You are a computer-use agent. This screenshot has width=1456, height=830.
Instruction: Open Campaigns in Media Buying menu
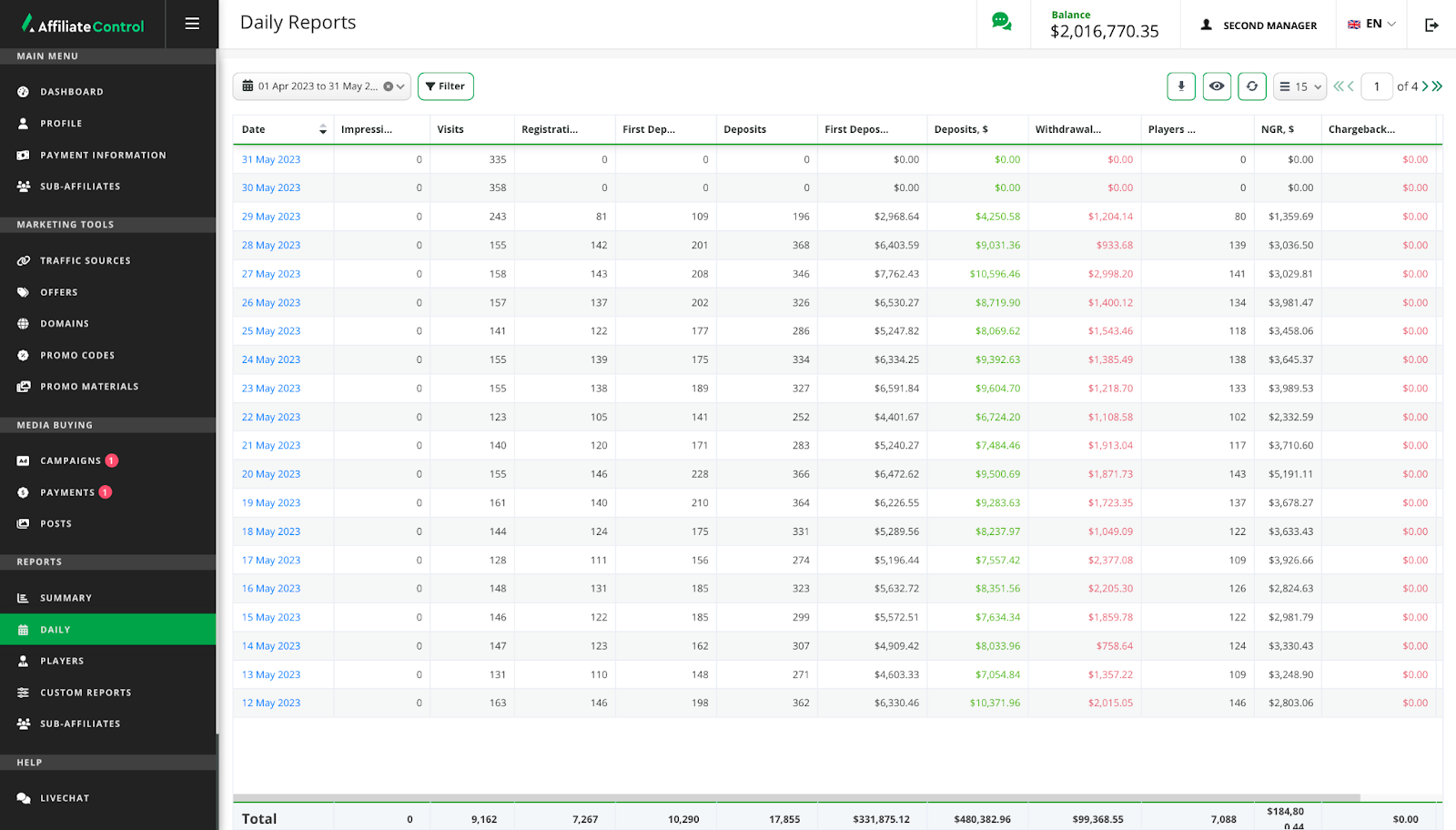[70, 461]
